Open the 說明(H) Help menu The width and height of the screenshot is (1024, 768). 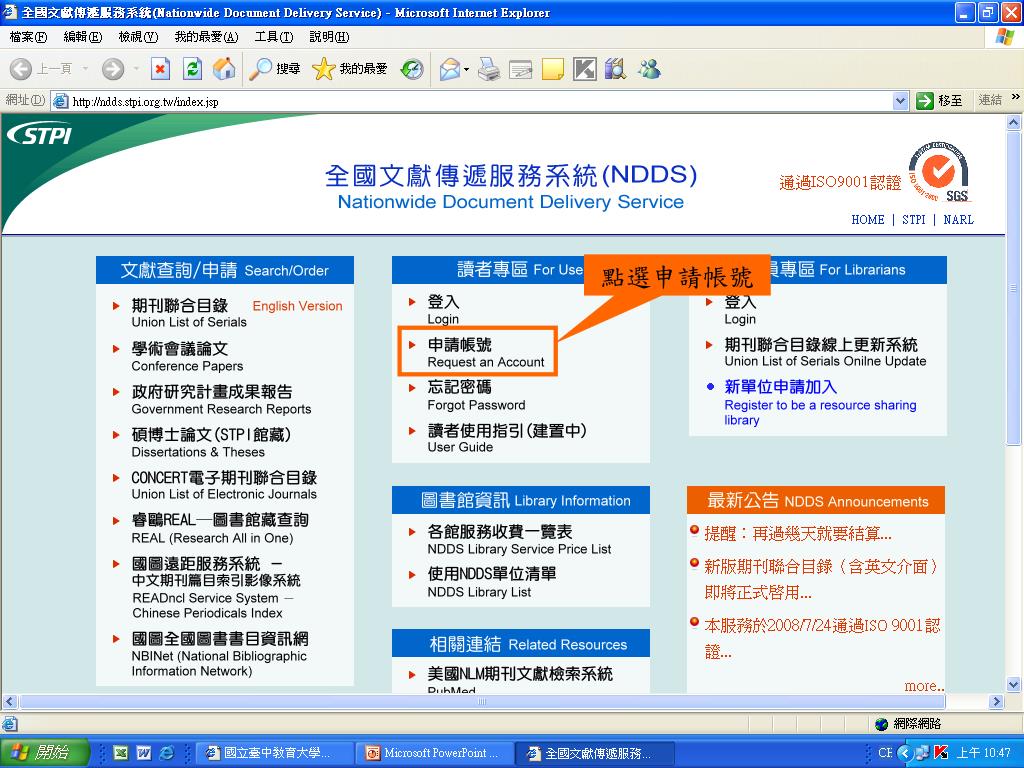pyautogui.click(x=329, y=37)
